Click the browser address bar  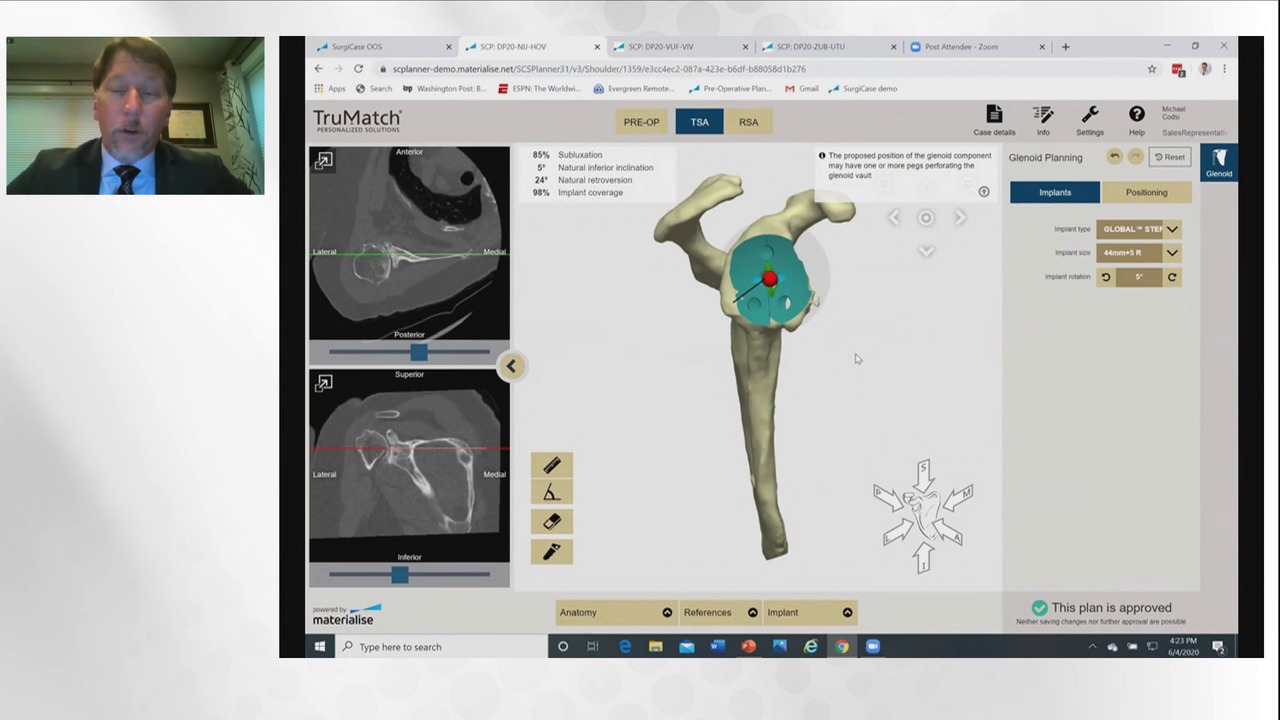[x=760, y=69]
